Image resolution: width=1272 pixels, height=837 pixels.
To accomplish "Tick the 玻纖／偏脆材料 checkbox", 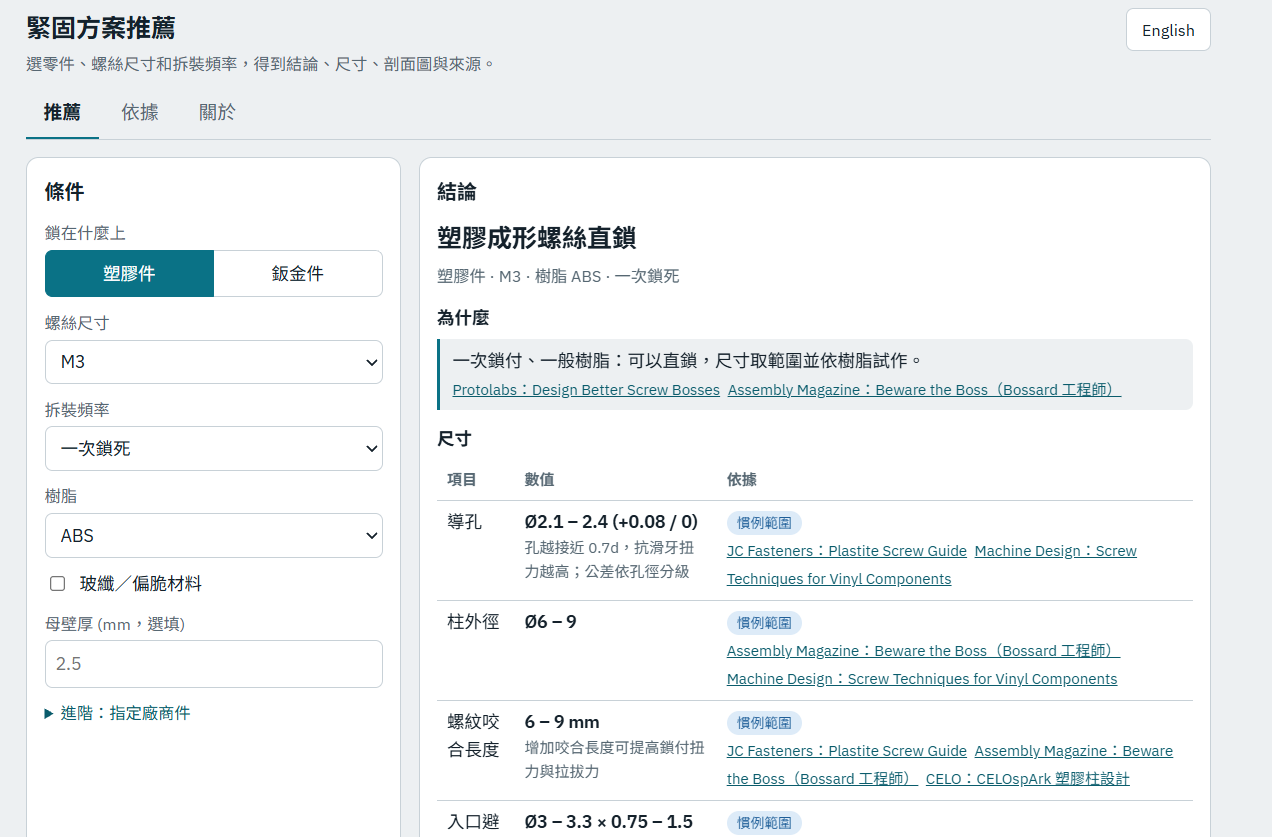I will coord(58,584).
